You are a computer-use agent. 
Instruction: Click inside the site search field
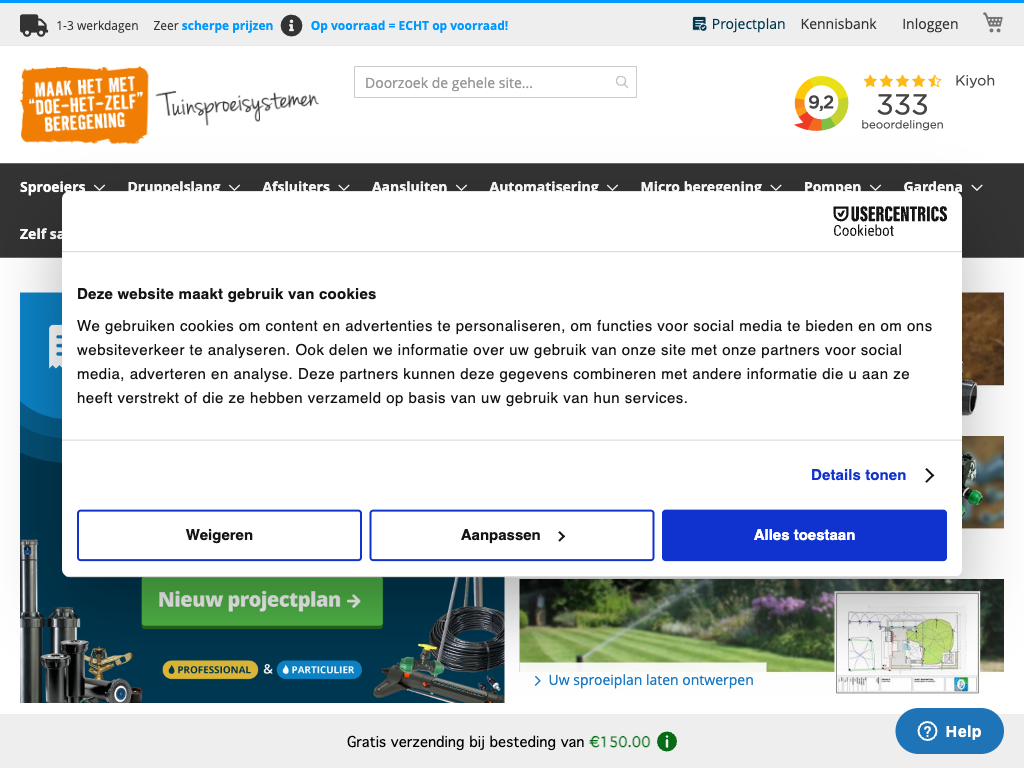point(485,82)
